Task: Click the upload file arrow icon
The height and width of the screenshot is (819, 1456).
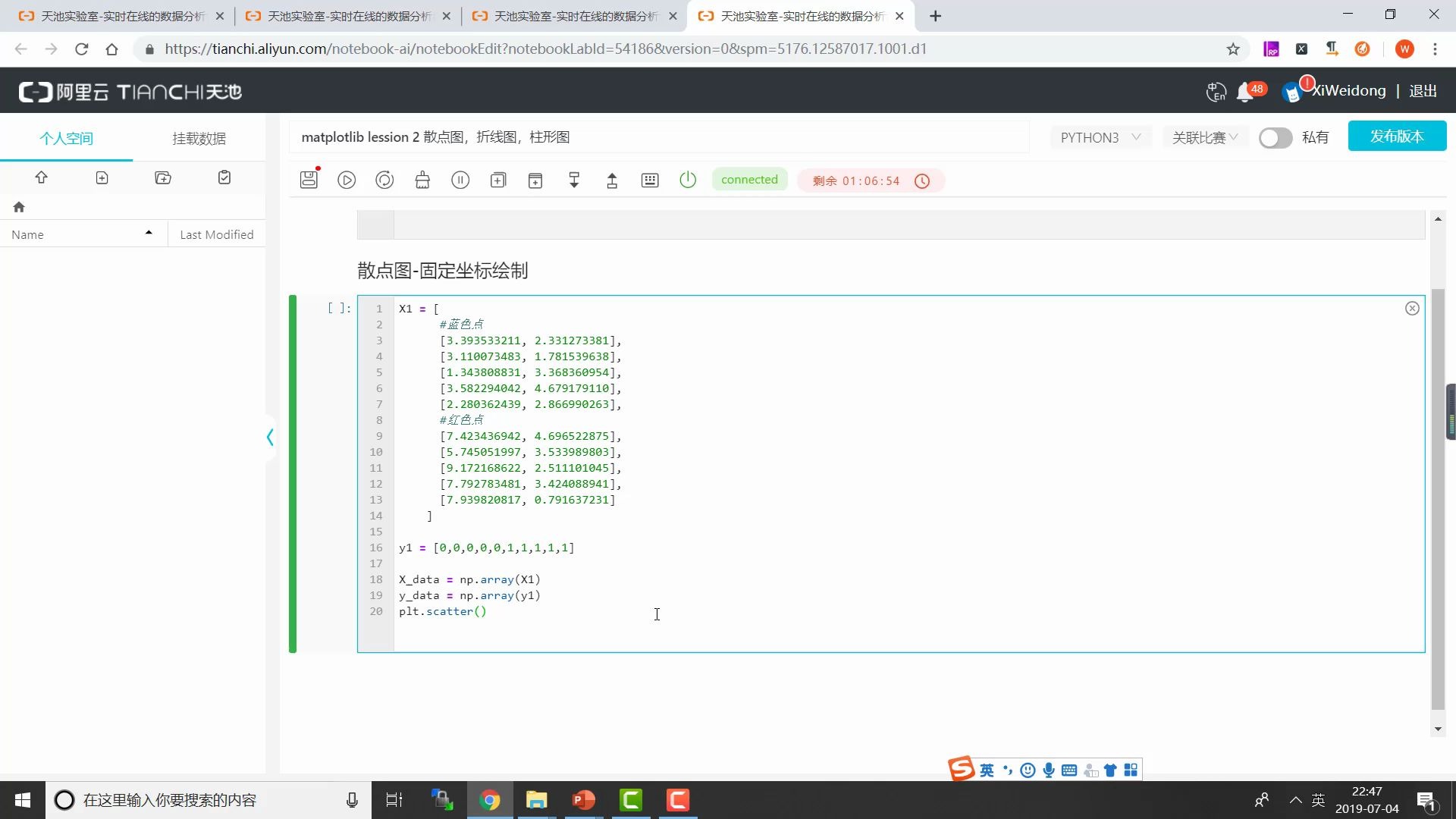Action: click(41, 177)
